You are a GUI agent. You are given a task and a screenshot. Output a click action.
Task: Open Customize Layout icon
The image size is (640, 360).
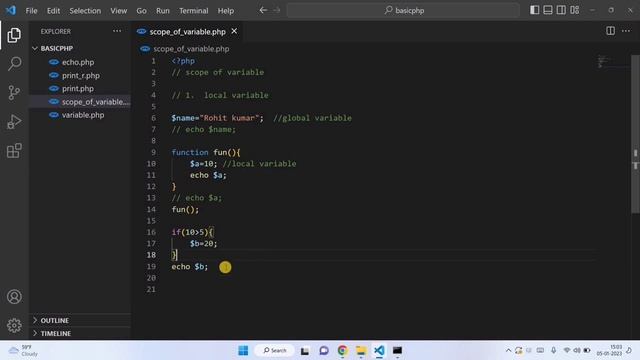click(x=575, y=10)
